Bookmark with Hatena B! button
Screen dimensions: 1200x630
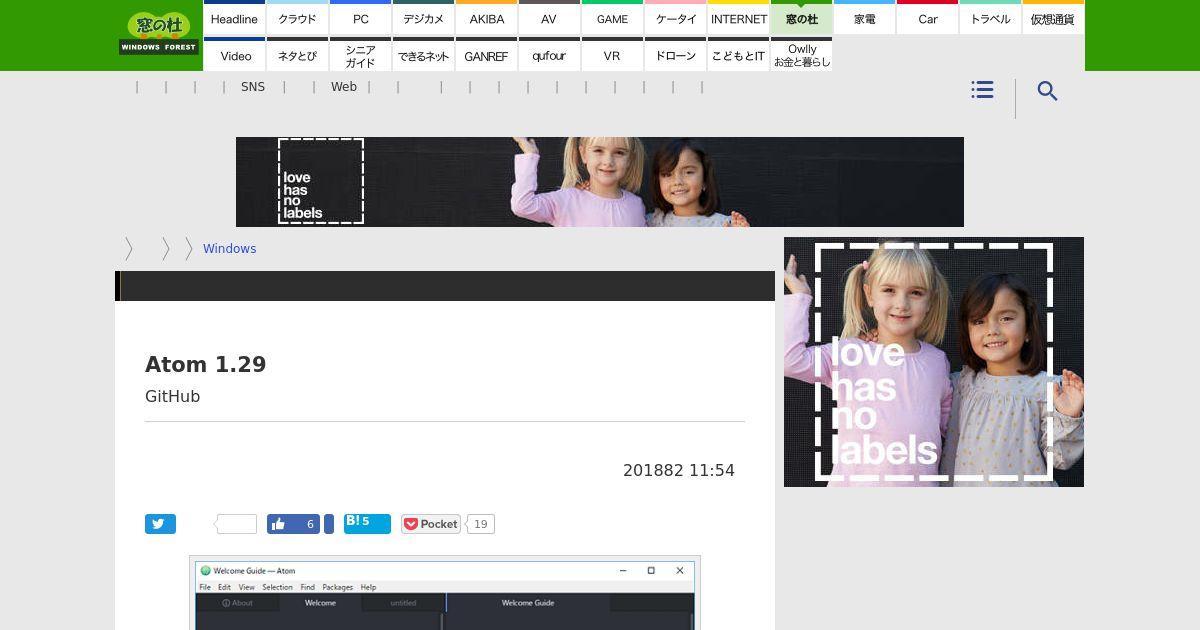(367, 523)
